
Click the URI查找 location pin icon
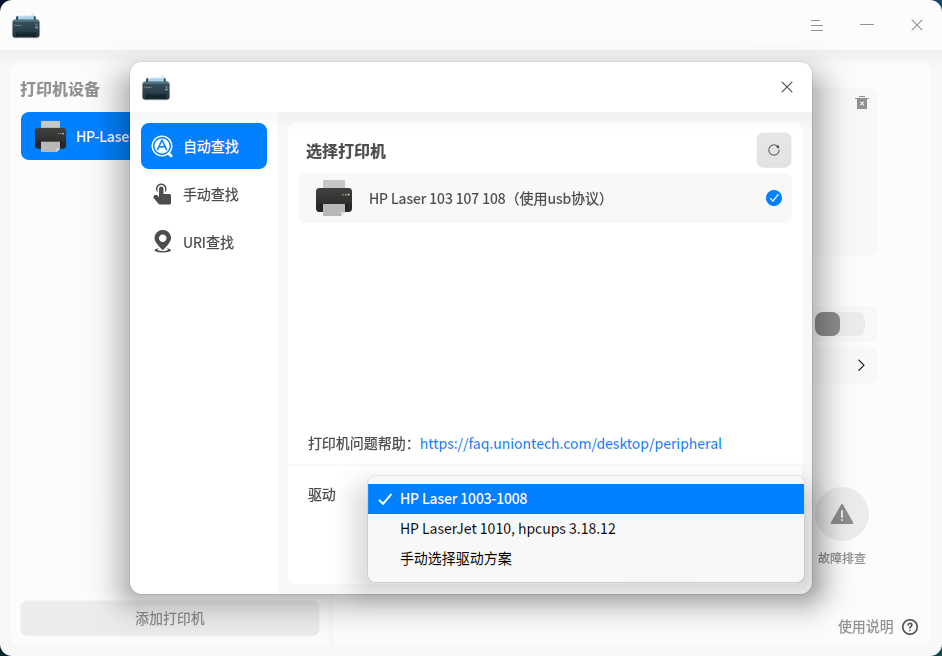(x=162, y=242)
